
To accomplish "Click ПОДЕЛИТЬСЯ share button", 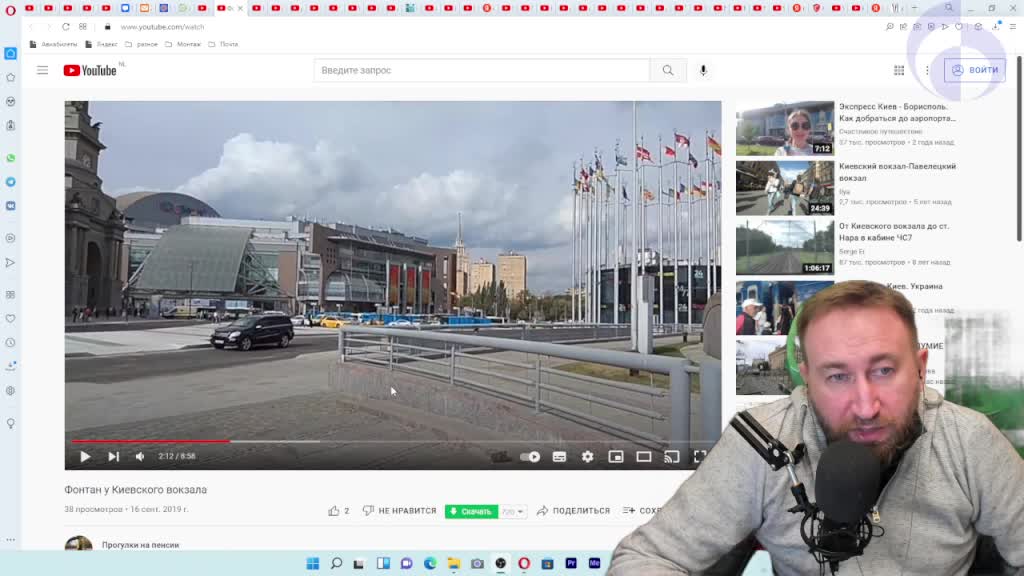I will click(573, 511).
